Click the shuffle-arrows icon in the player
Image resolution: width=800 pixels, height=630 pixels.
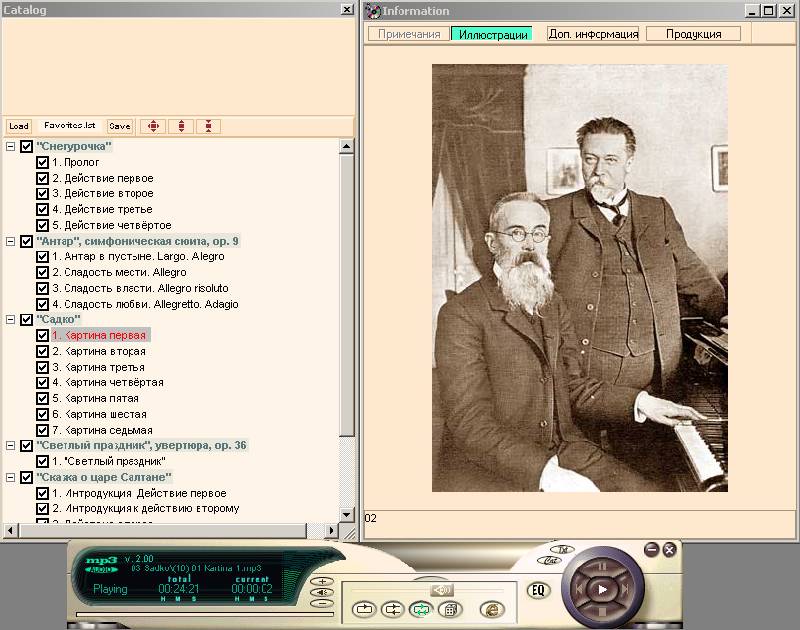(392, 609)
